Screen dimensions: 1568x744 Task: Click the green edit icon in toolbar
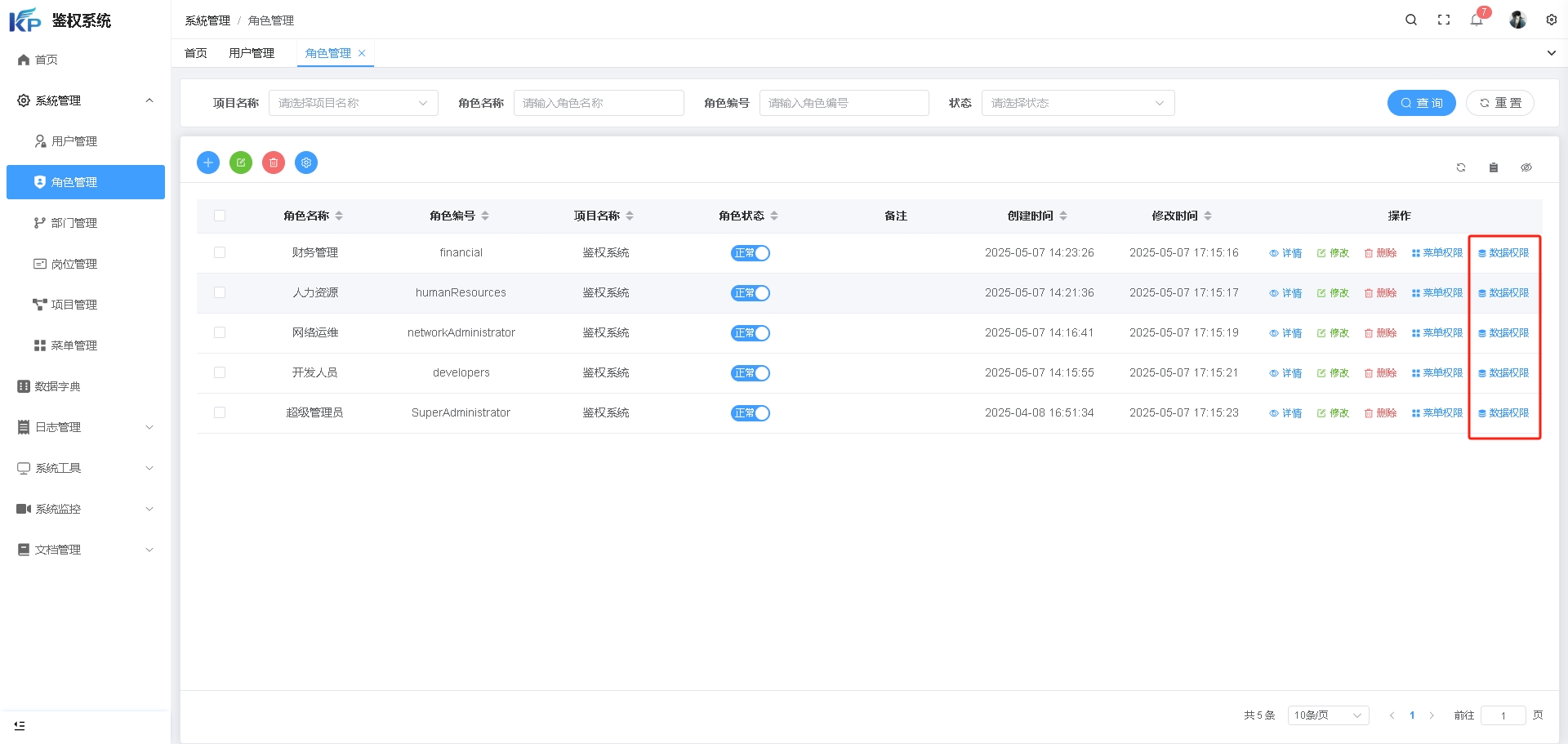[241, 163]
